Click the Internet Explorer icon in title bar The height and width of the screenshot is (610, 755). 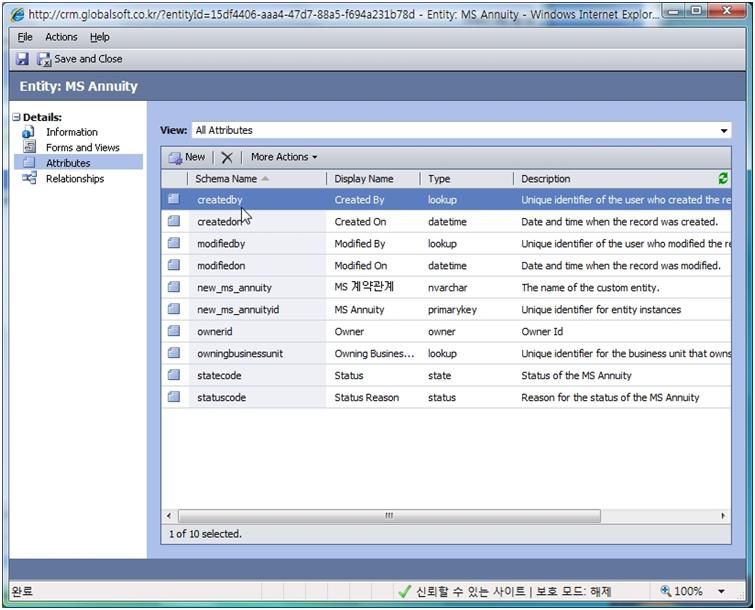coord(17,15)
